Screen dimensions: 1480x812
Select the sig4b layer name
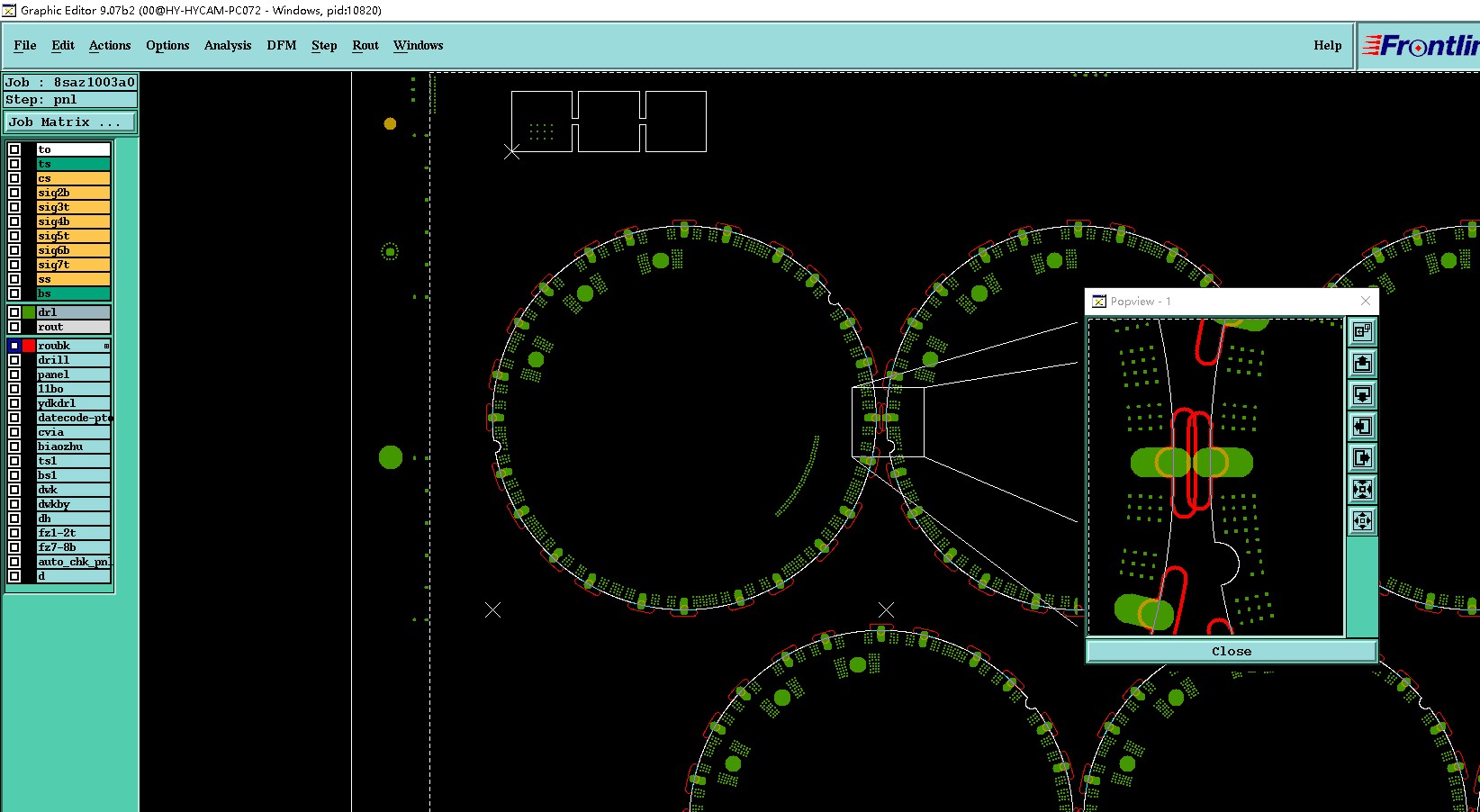pyautogui.click(x=73, y=221)
